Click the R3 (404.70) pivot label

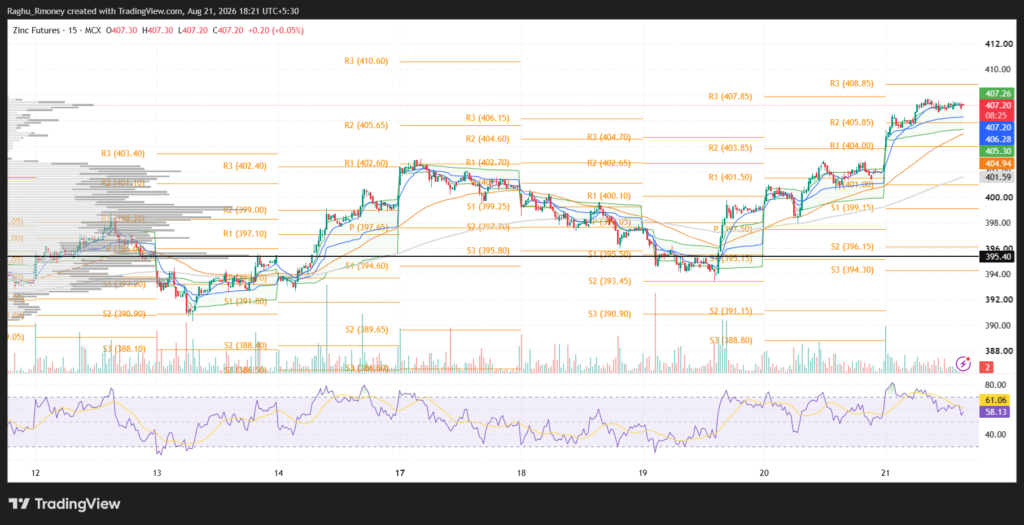click(x=609, y=137)
